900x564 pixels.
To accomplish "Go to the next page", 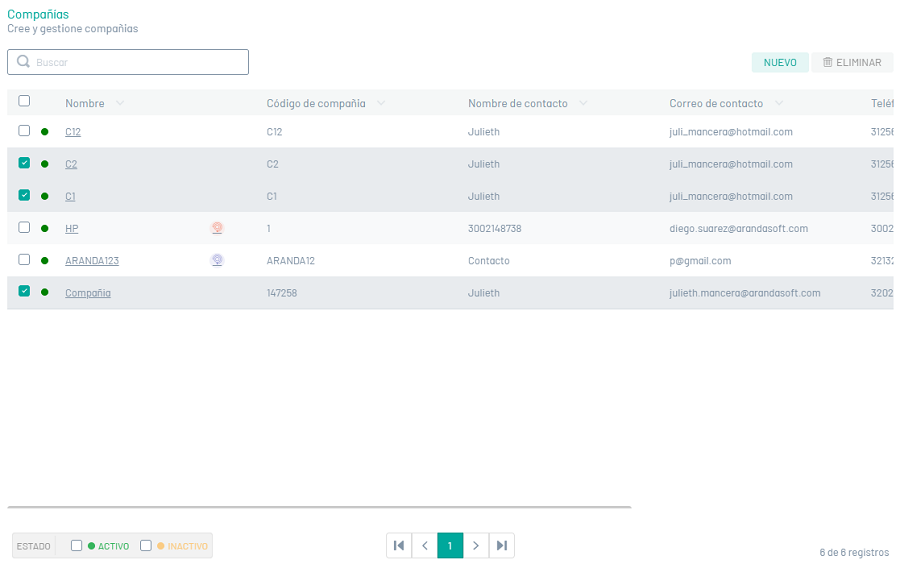I will click(476, 545).
